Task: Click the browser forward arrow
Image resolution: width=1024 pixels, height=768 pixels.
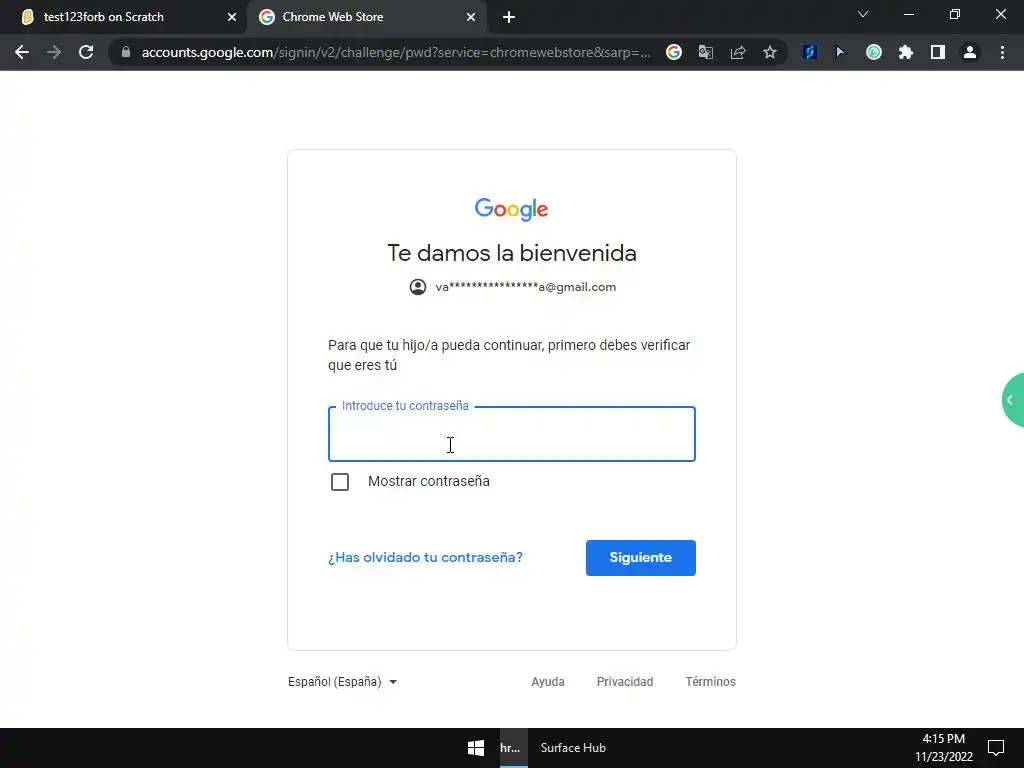Action: [54, 52]
